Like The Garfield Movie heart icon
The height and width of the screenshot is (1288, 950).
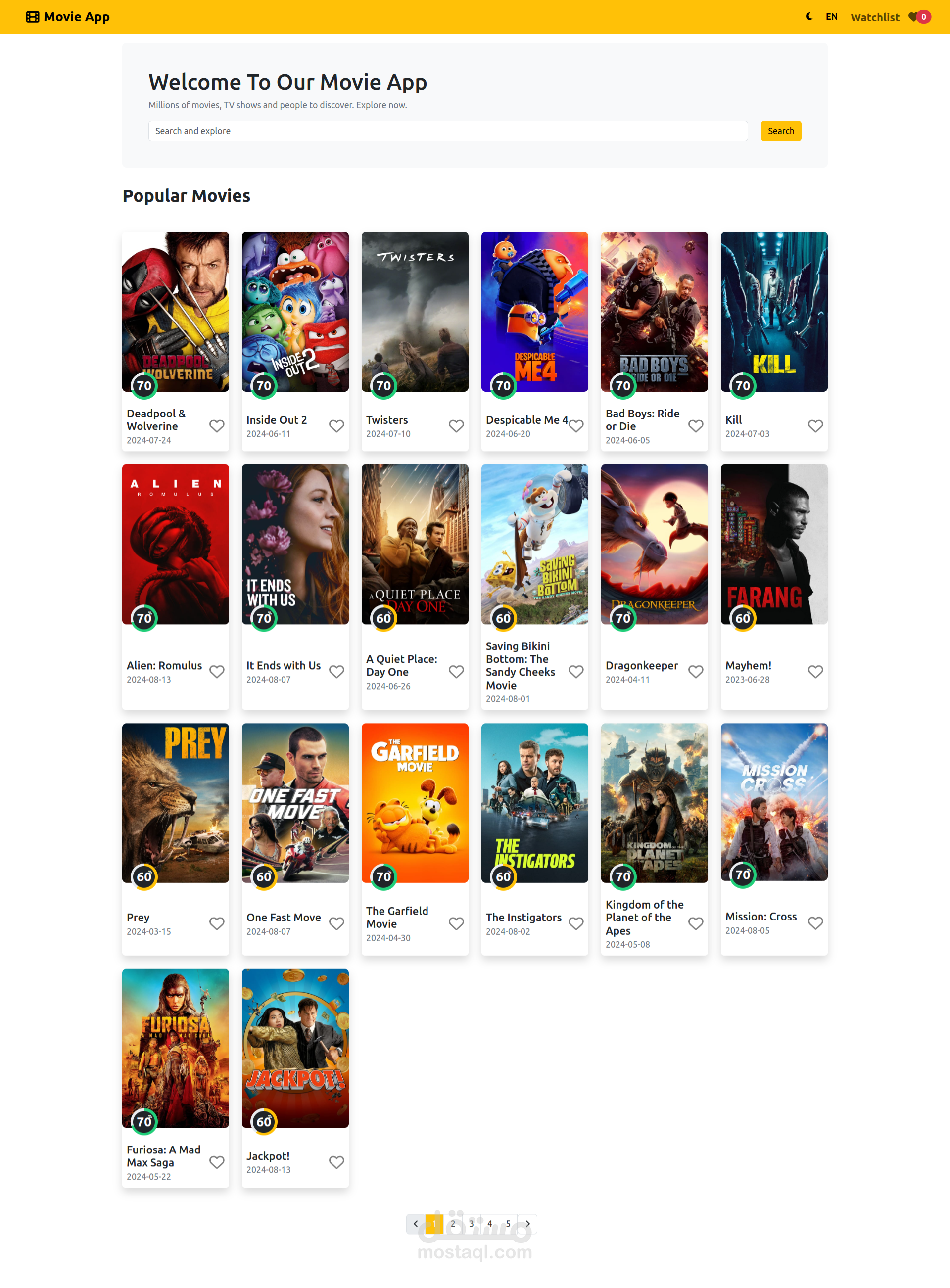point(456,923)
